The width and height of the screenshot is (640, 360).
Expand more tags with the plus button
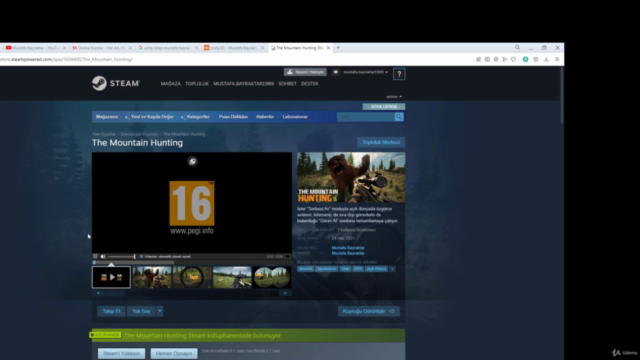tap(392, 269)
